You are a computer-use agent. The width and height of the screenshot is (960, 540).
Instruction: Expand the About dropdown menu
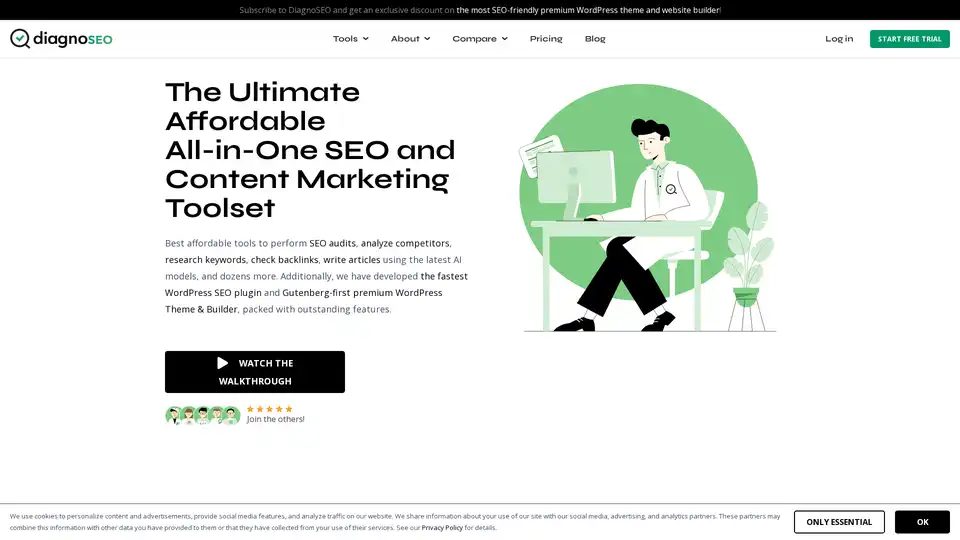pos(410,39)
